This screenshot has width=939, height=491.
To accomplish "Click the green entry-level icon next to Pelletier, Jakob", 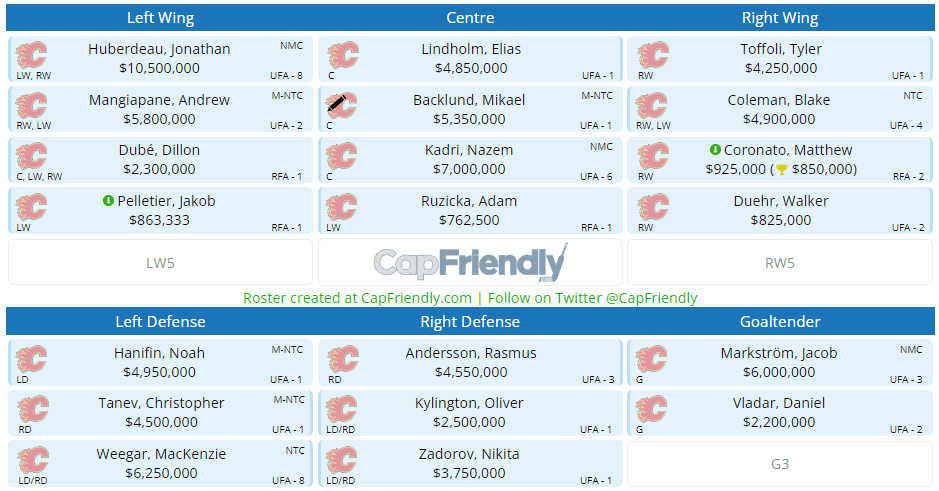I will coord(108,201).
